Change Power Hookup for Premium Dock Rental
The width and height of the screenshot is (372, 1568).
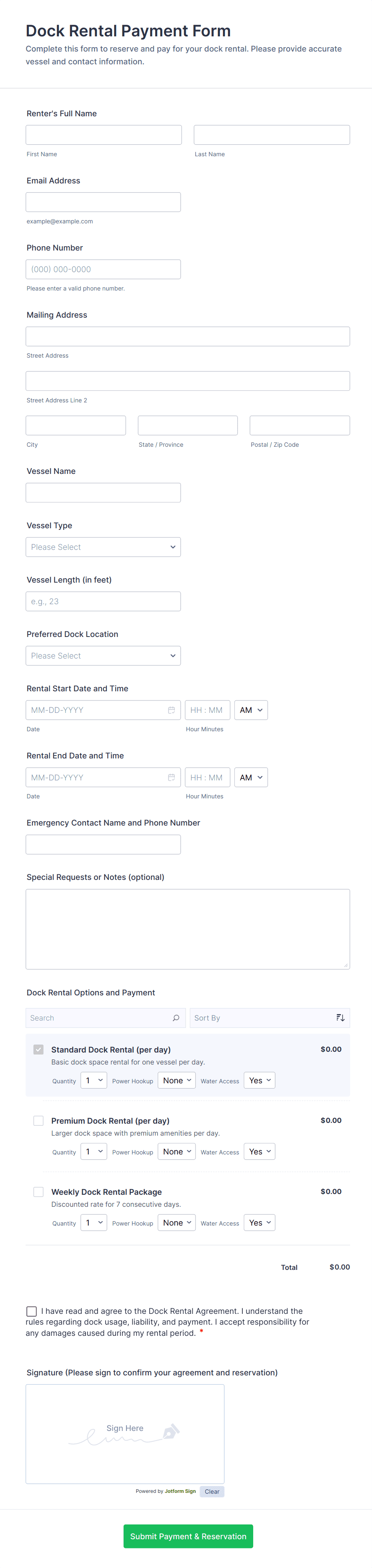coord(176,1152)
